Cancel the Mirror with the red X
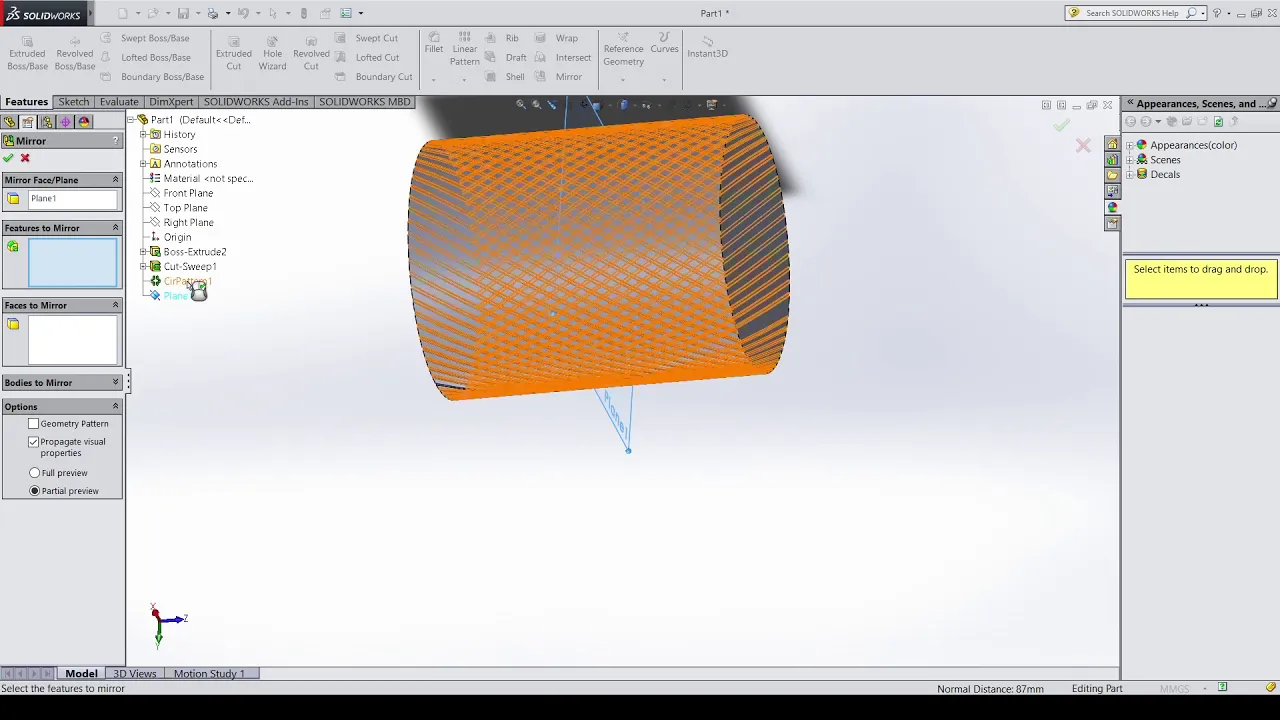This screenshot has width=1280, height=720. tap(25, 158)
